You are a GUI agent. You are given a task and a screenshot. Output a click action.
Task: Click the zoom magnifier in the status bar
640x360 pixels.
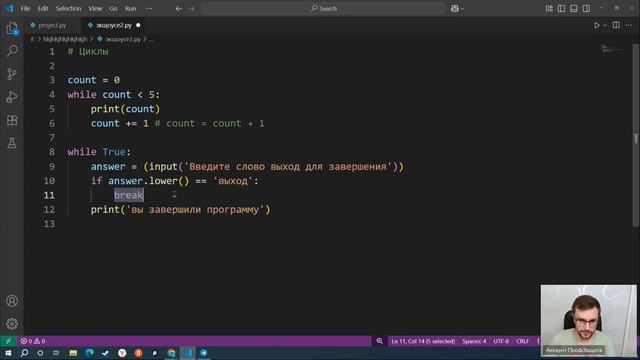[379, 341]
